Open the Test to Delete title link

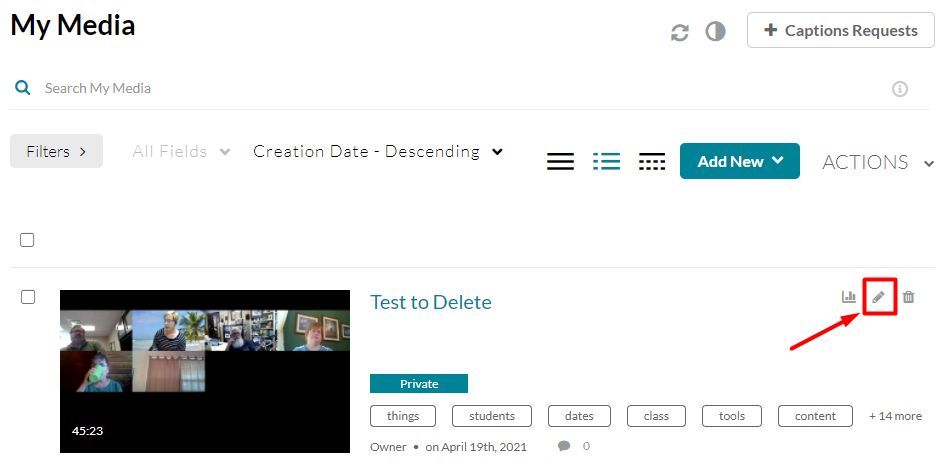point(431,302)
